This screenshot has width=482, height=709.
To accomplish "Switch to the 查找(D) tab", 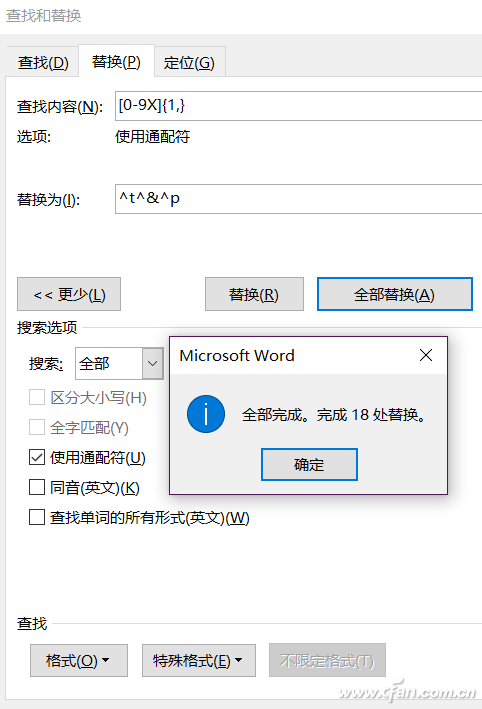I will [x=43, y=62].
